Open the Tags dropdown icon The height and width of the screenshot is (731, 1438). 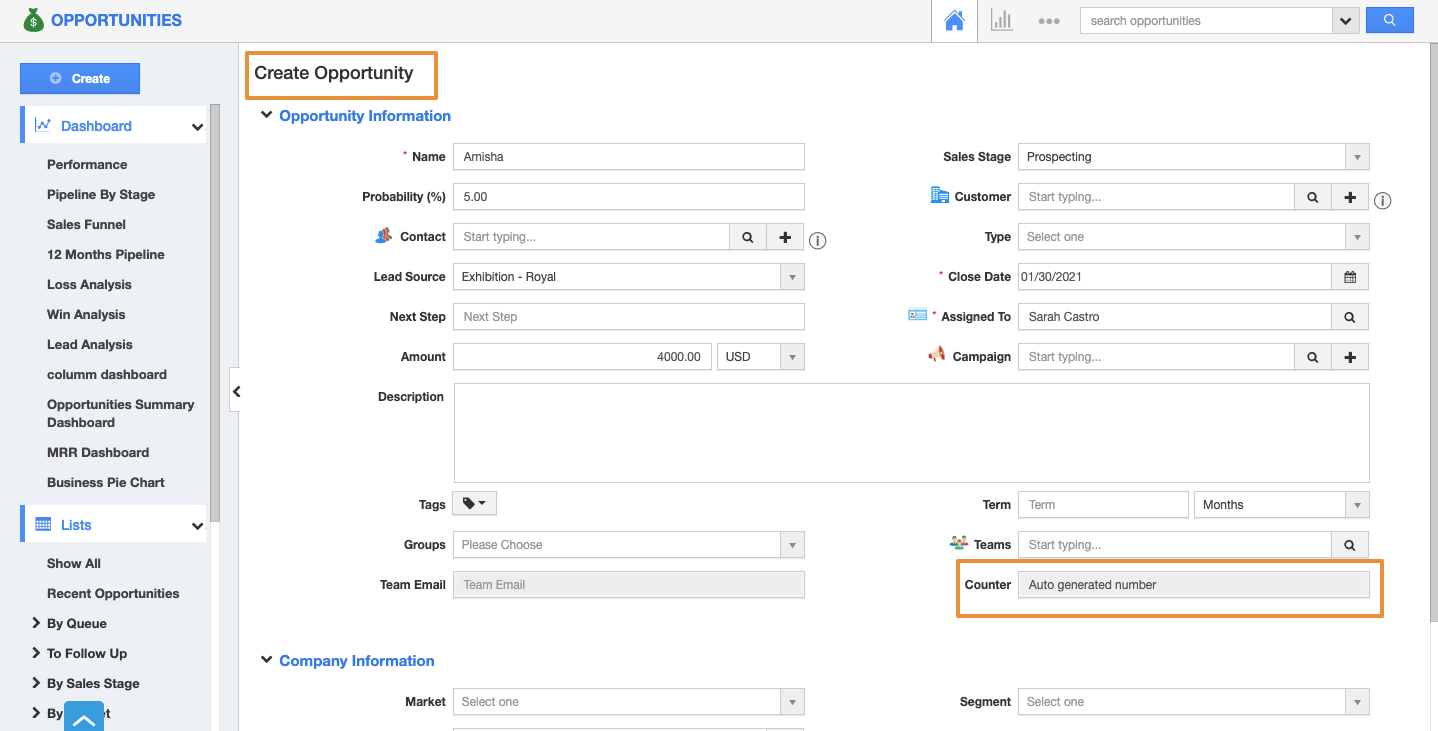point(475,504)
